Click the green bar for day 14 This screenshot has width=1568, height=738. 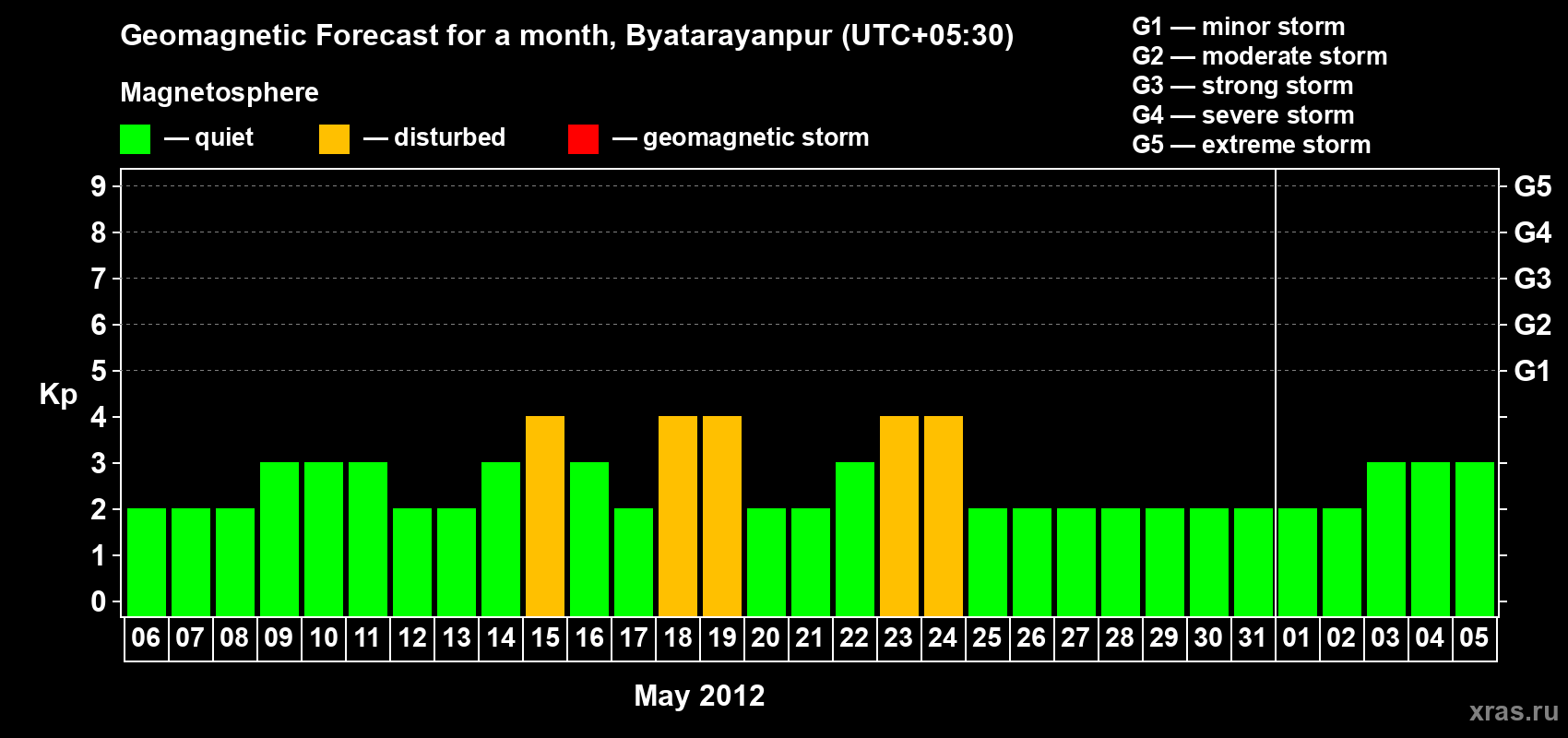501,539
